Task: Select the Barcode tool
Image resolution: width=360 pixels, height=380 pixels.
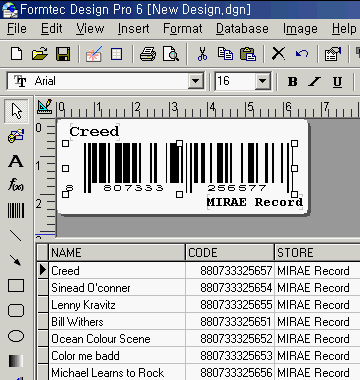Action: pyautogui.click(x=16, y=211)
